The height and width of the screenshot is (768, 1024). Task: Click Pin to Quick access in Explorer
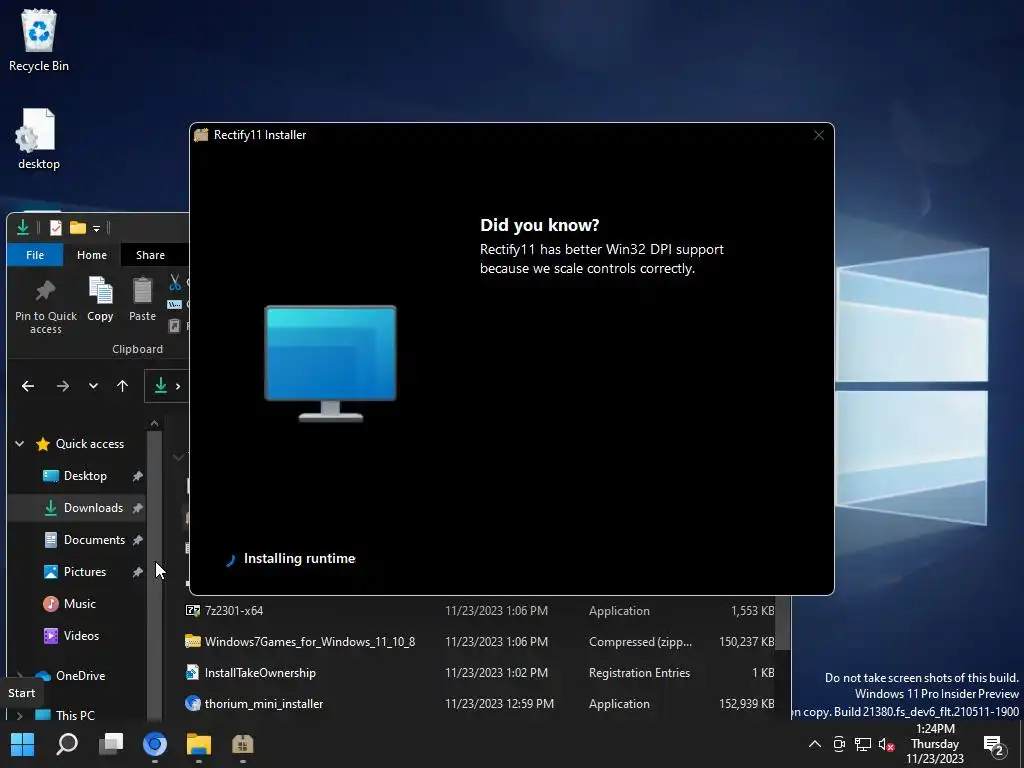(46, 306)
